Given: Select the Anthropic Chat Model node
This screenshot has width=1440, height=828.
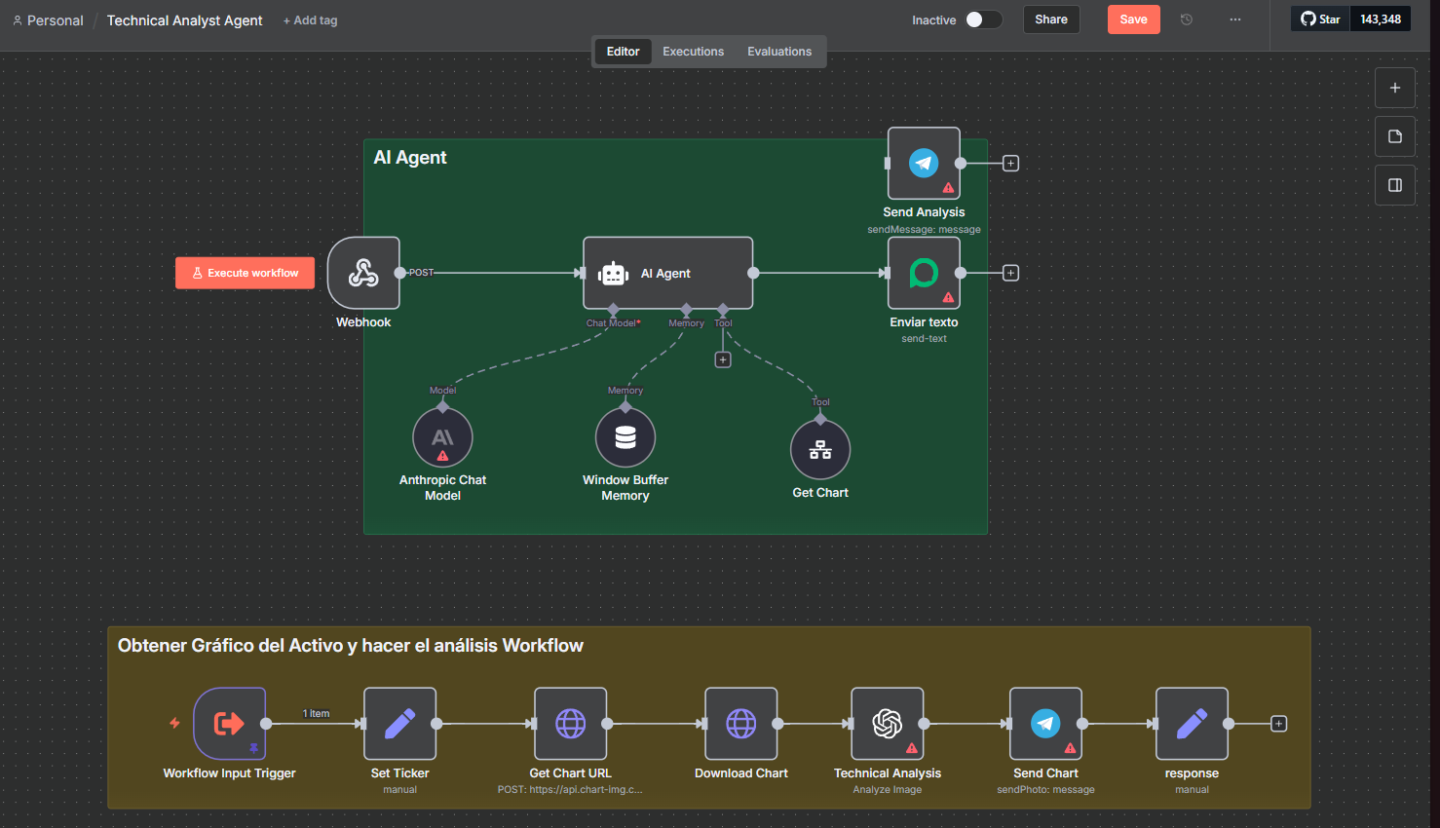Looking at the screenshot, I should [442, 438].
